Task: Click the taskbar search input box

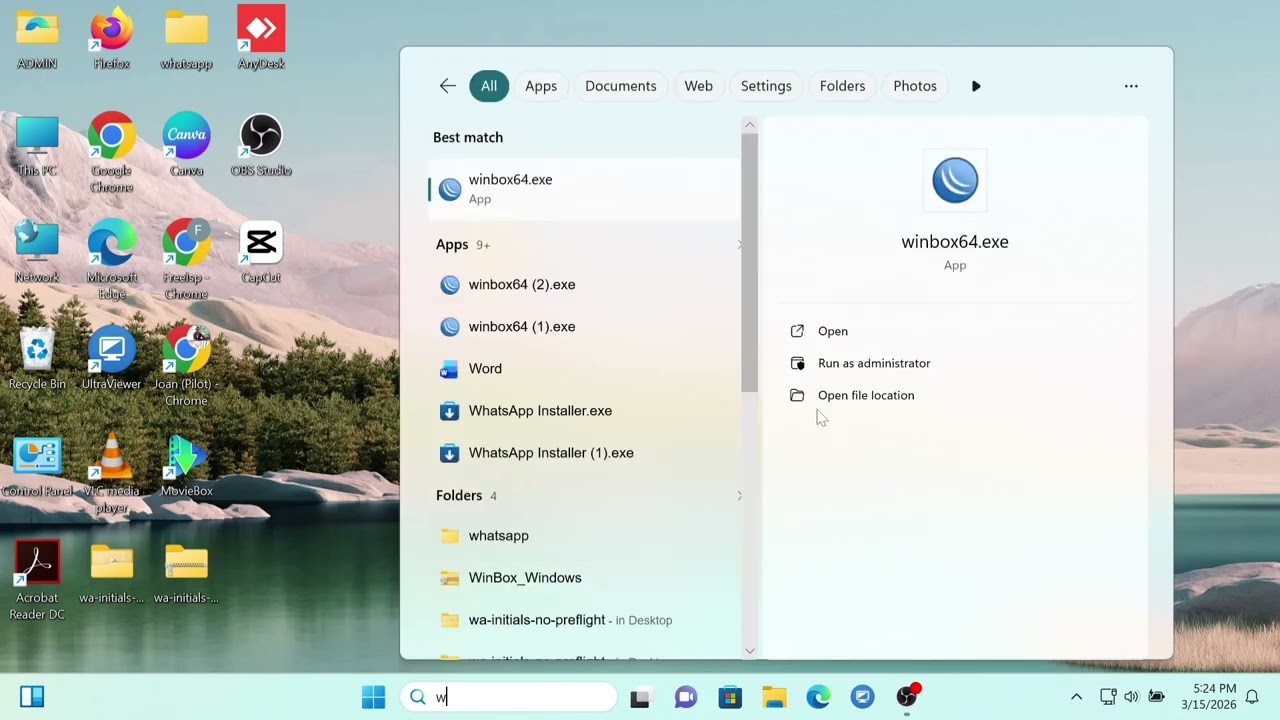Action: (508, 697)
